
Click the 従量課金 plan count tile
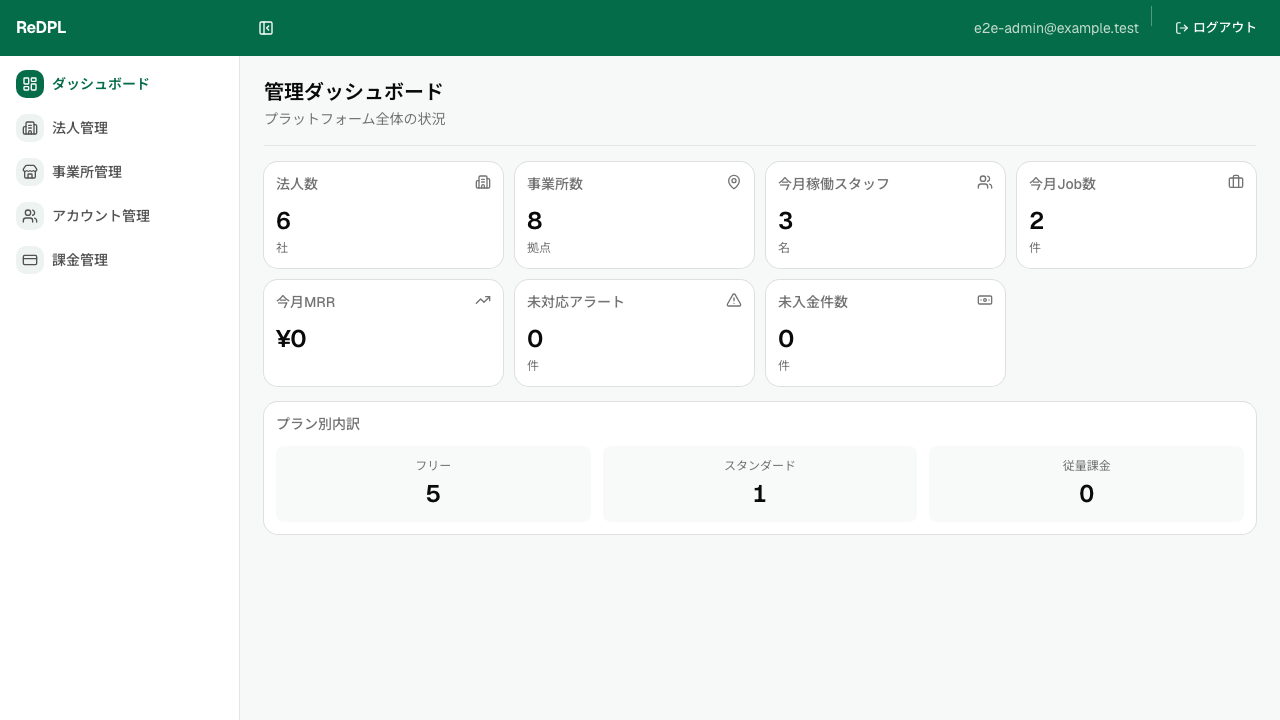(1086, 484)
